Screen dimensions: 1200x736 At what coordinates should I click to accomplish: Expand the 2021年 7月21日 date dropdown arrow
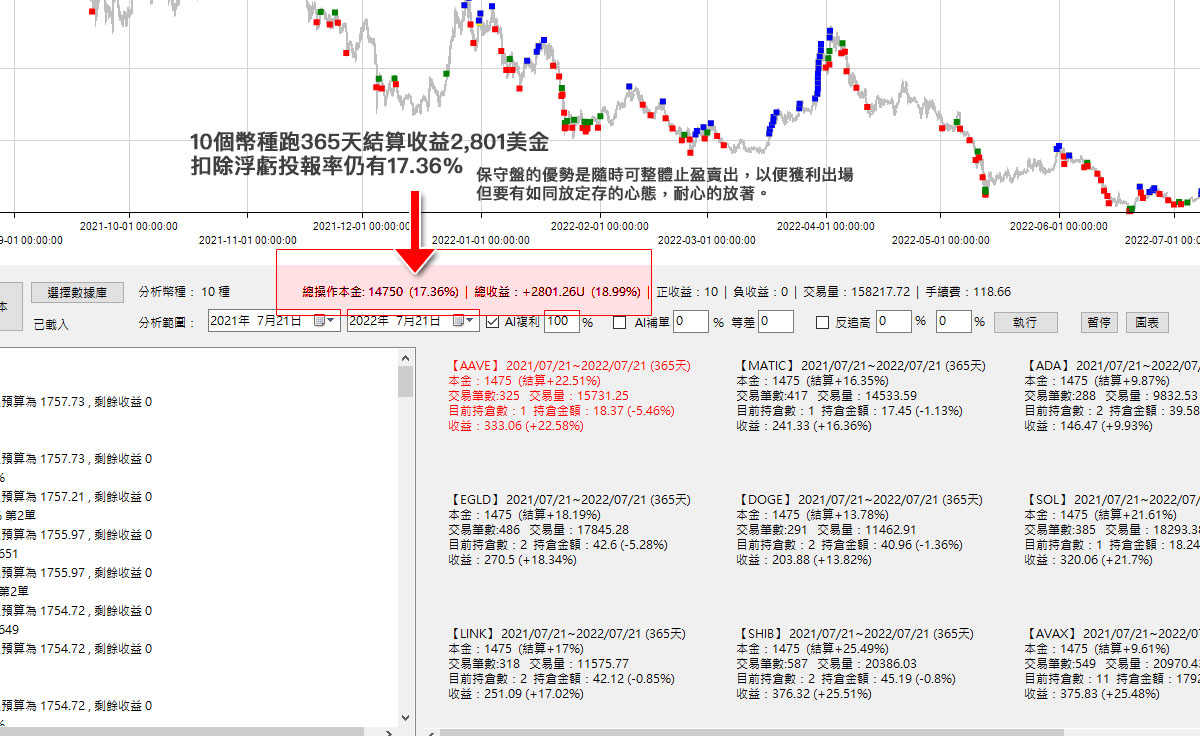click(x=332, y=321)
